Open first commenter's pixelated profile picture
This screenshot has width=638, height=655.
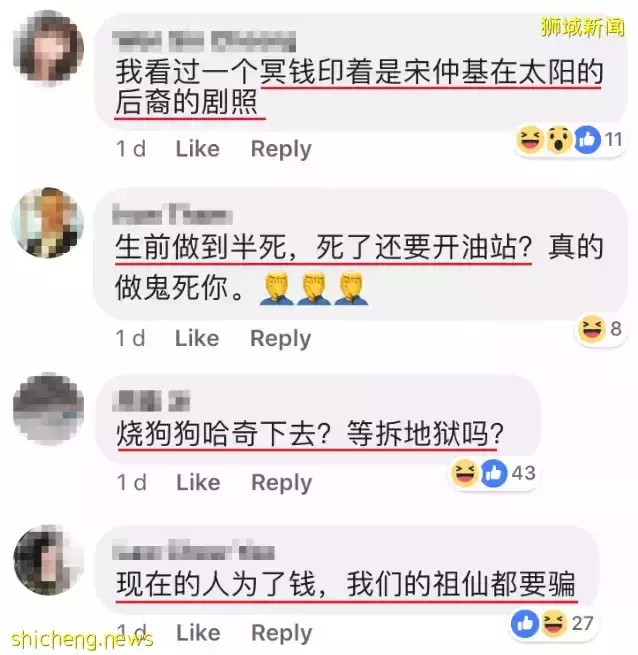(48, 48)
